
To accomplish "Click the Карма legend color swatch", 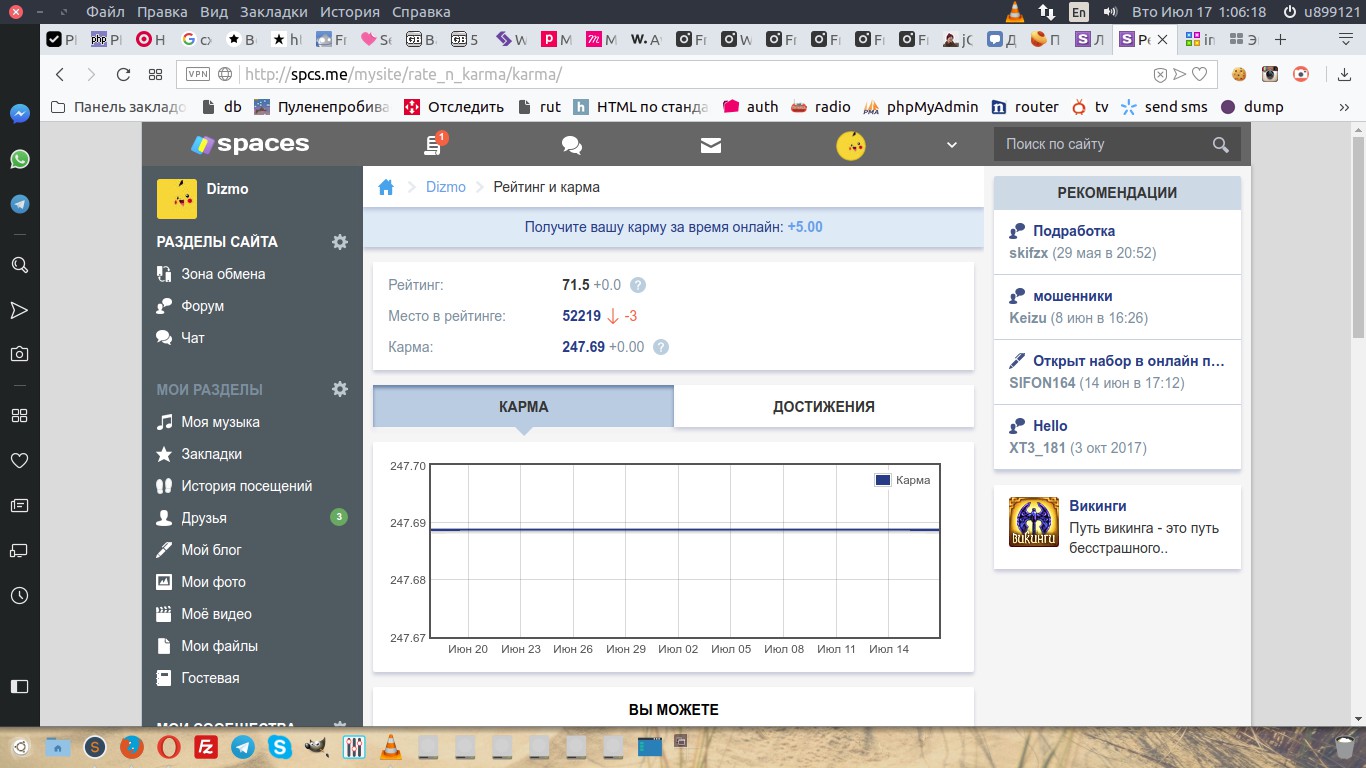I will pyautogui.click(x=882, y=480).
